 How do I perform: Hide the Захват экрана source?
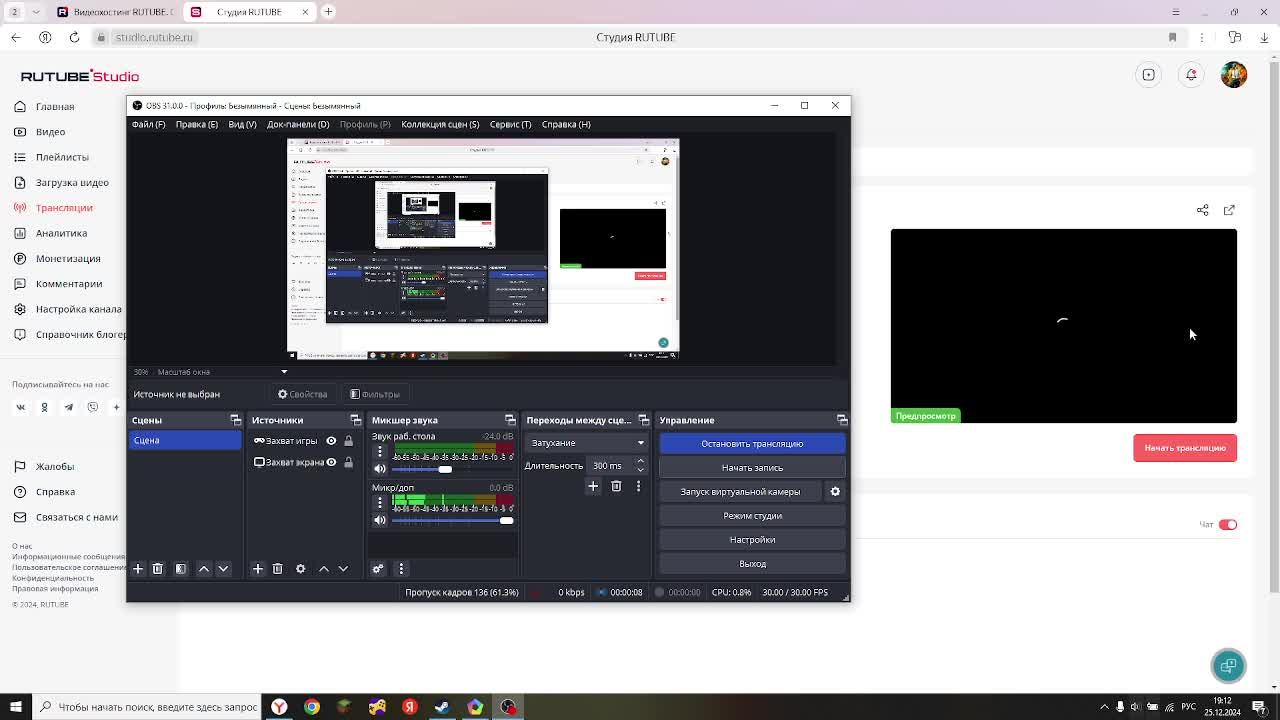tap(331, 462)
